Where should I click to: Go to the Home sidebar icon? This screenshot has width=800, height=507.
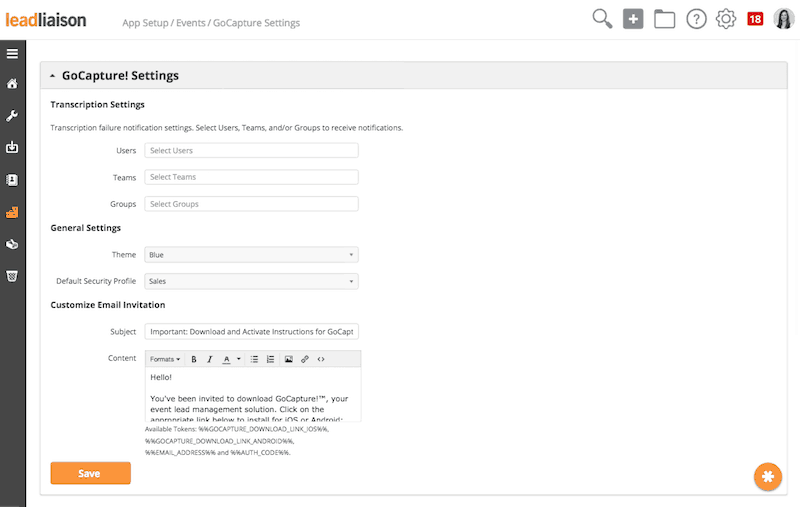click(x=12, y=84)
